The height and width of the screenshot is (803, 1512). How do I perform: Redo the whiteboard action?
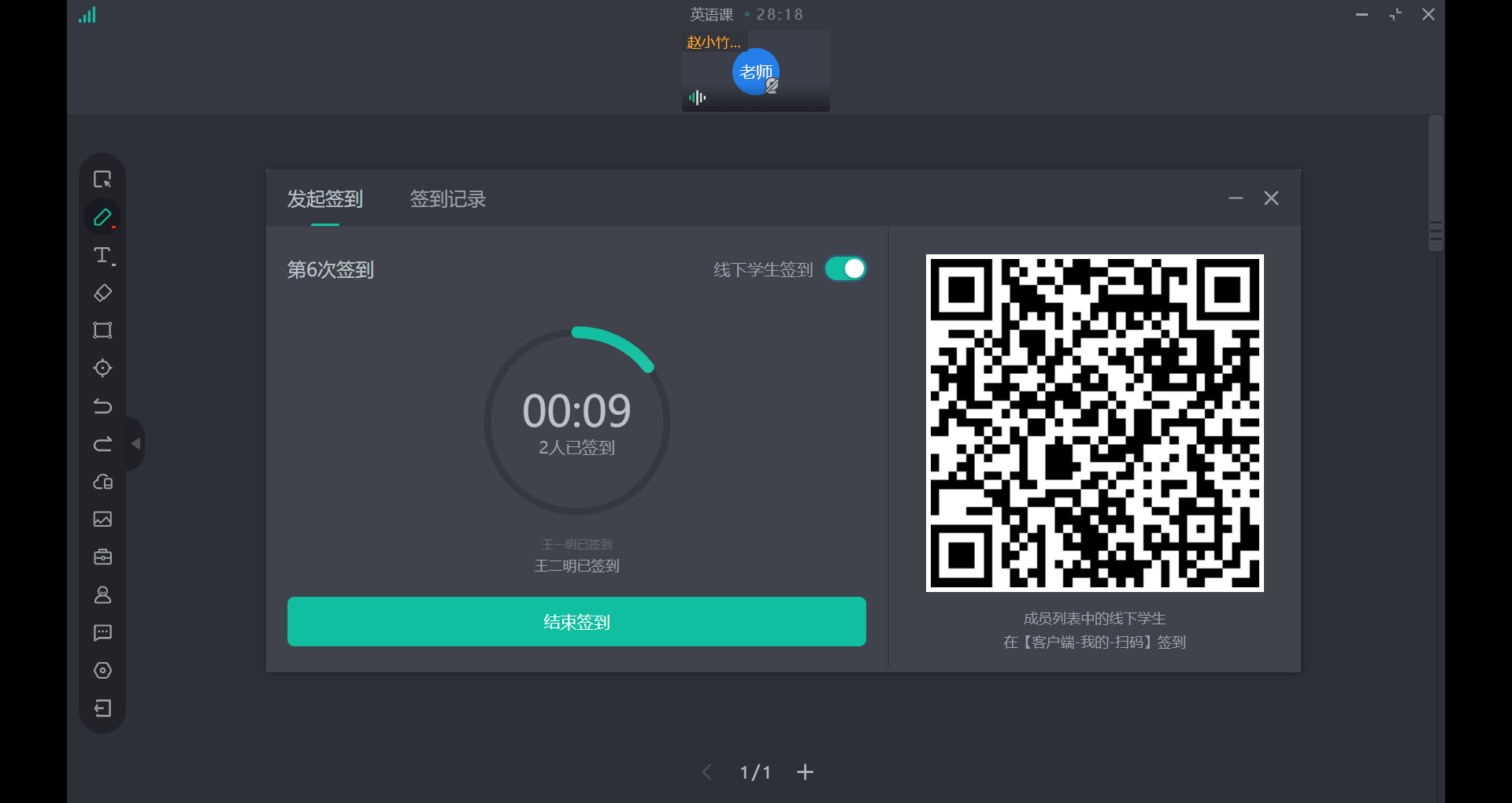[x=102, y=444]
